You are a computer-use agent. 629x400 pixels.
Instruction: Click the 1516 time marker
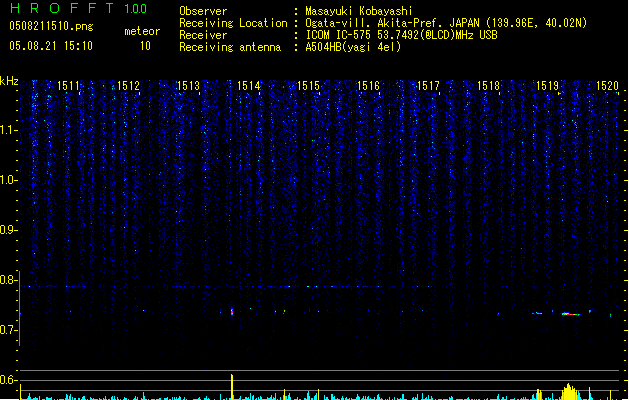coord(368,86)
